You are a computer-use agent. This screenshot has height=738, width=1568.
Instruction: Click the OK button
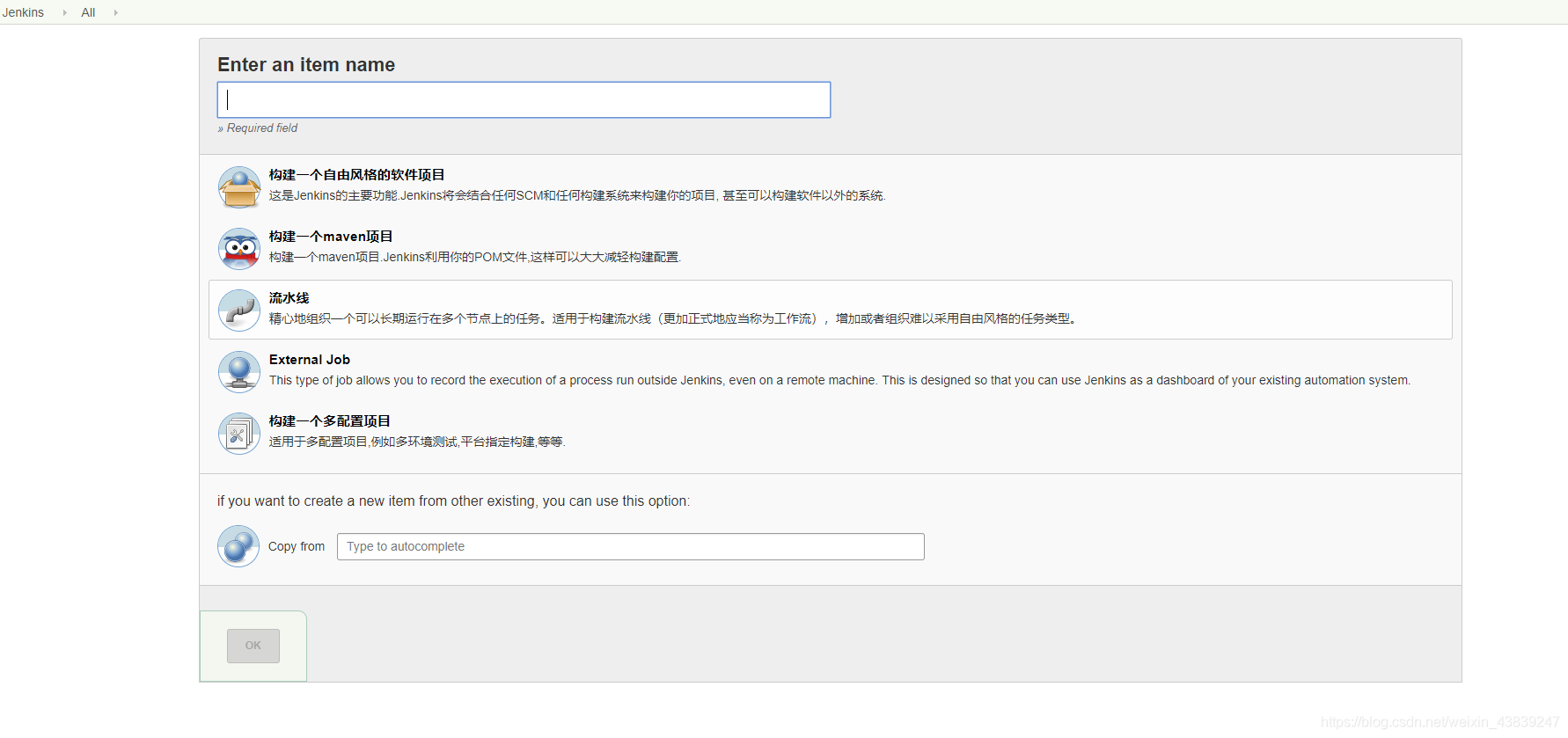[253, 646]
